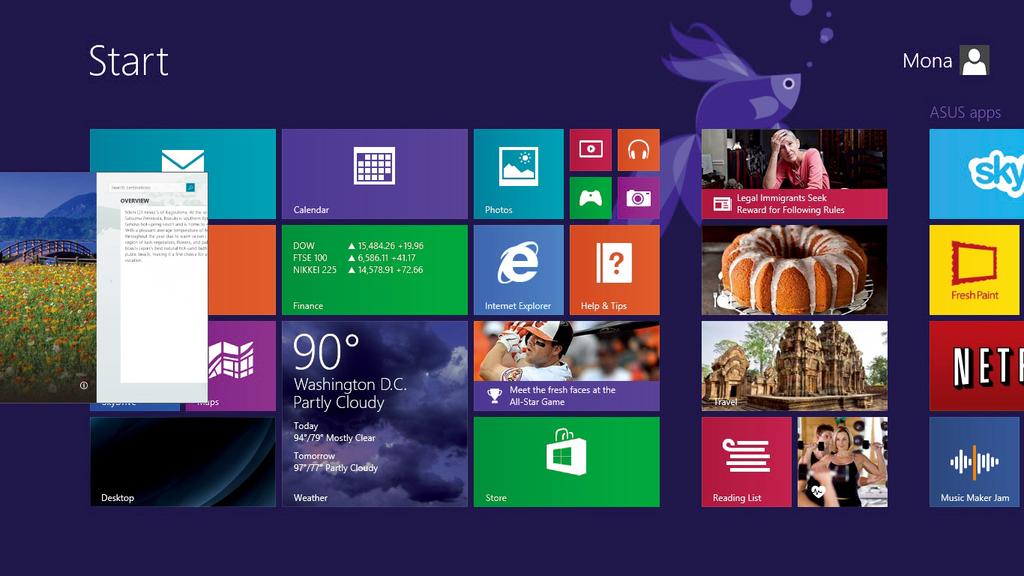Click the 90° temperature reading

point(326,351)
